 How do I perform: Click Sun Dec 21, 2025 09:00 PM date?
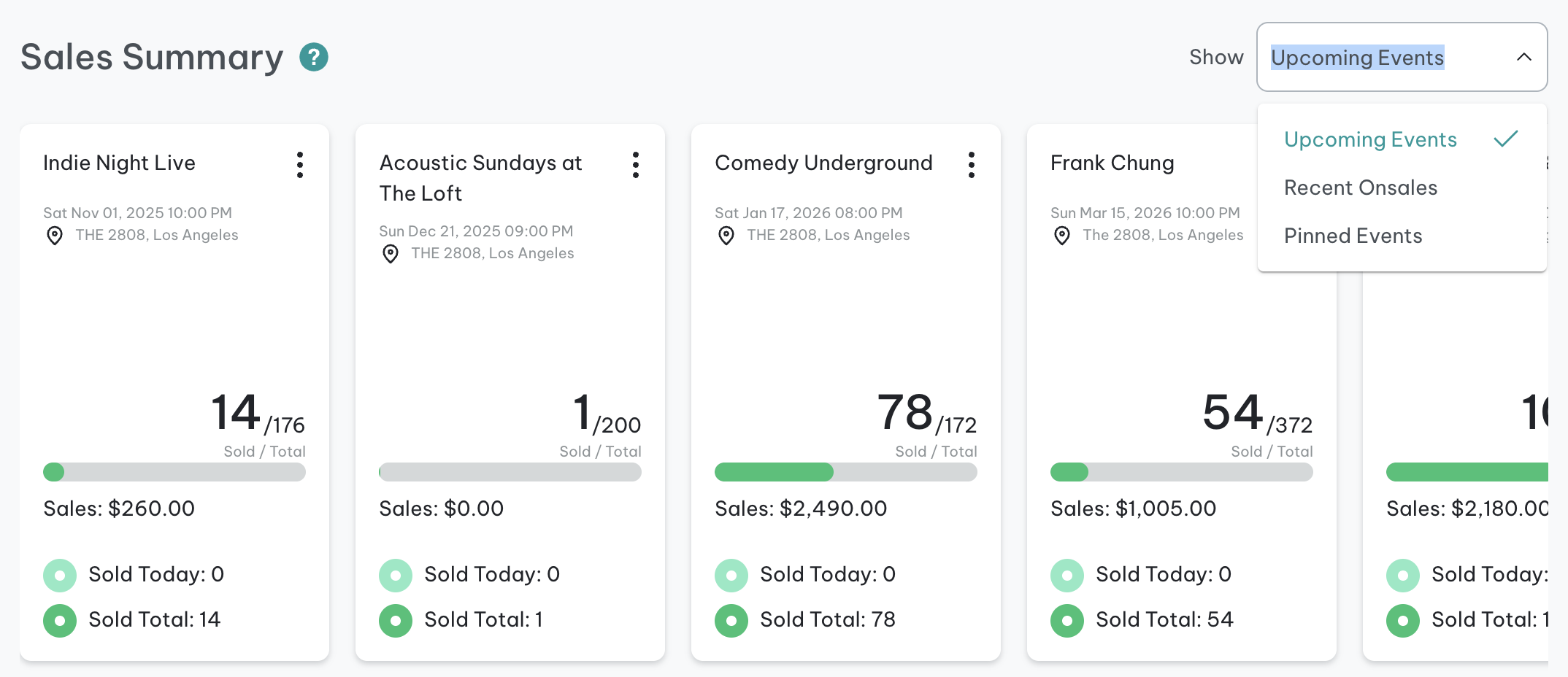tap(476, 231)
